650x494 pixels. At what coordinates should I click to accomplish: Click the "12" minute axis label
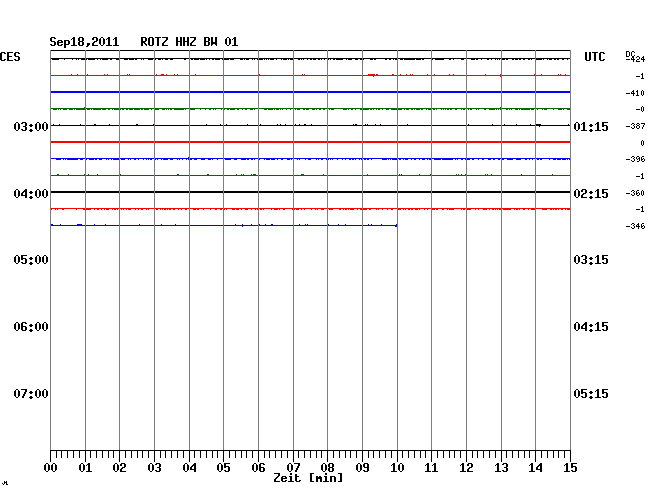466,468
